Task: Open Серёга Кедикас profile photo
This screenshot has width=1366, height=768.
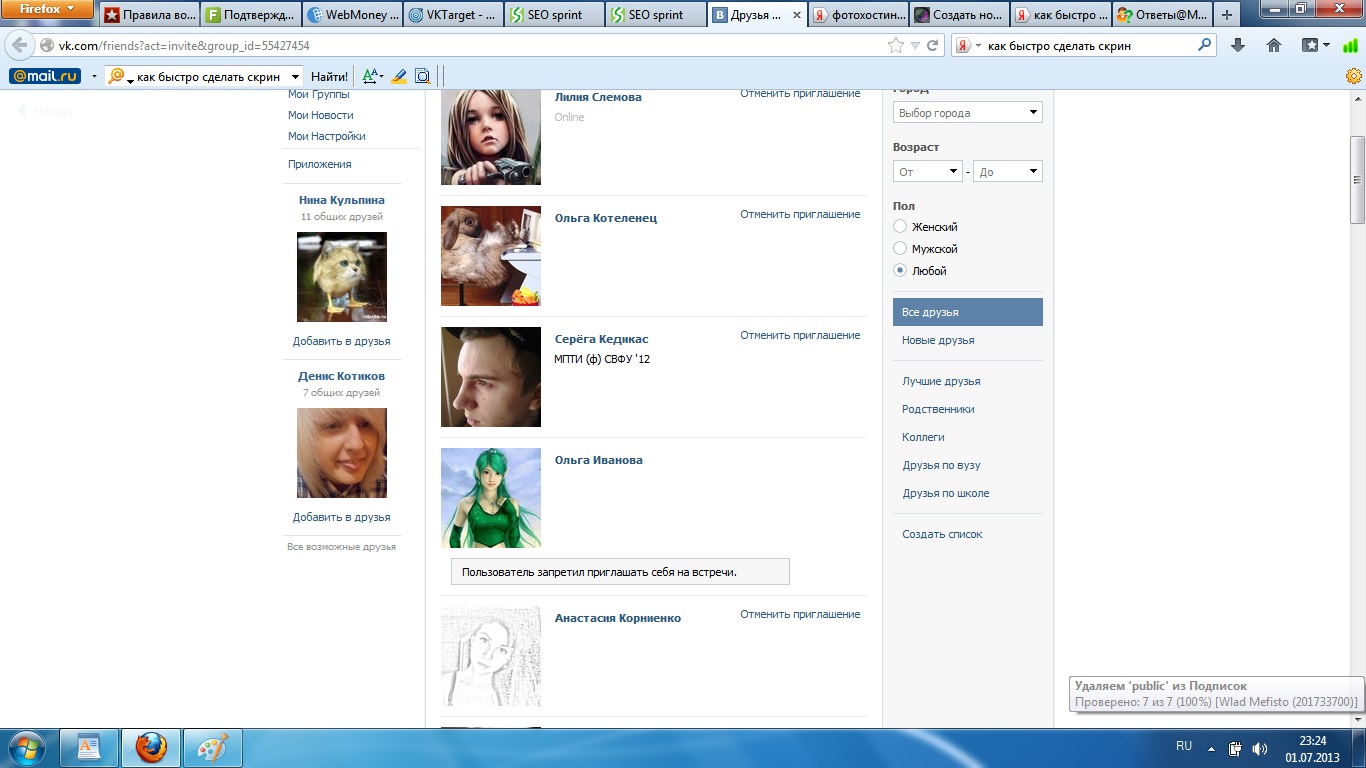Action: (x=491, y=377)
